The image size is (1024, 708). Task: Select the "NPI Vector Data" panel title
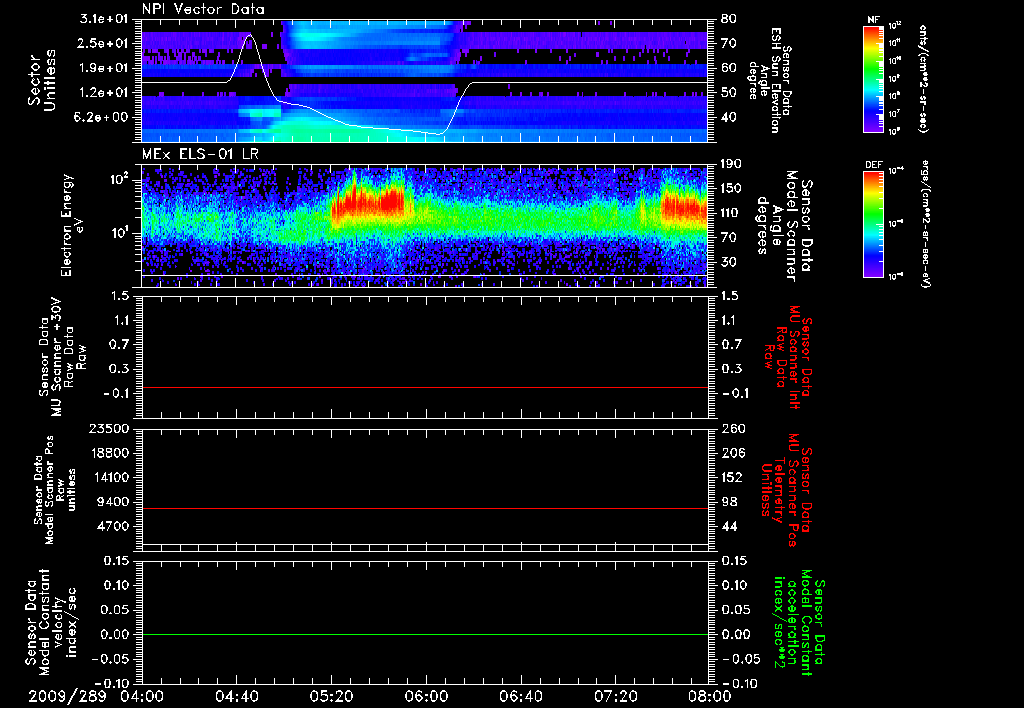203,9
